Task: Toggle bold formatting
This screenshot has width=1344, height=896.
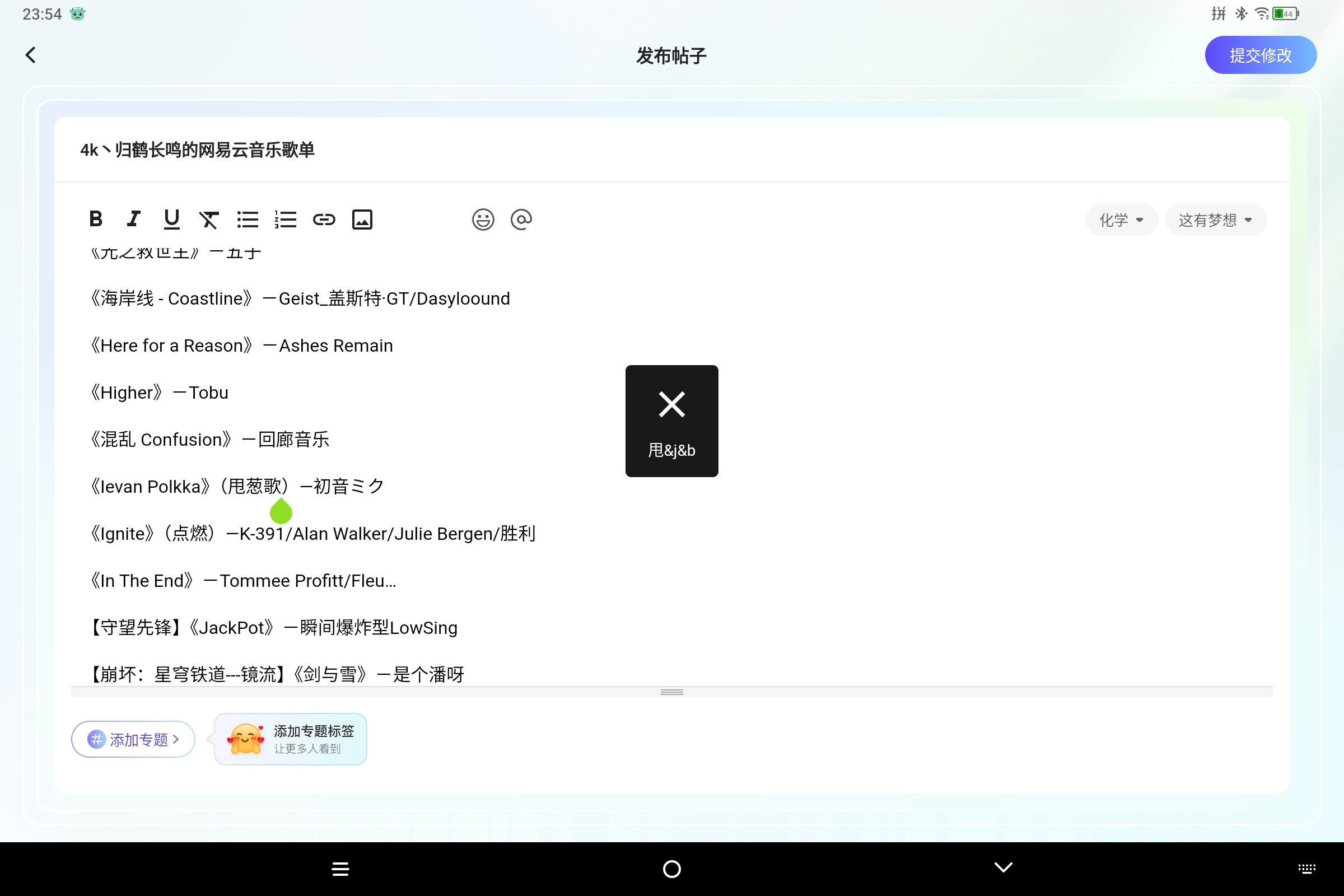Action: pyautogui.click(x=96, y=220)
